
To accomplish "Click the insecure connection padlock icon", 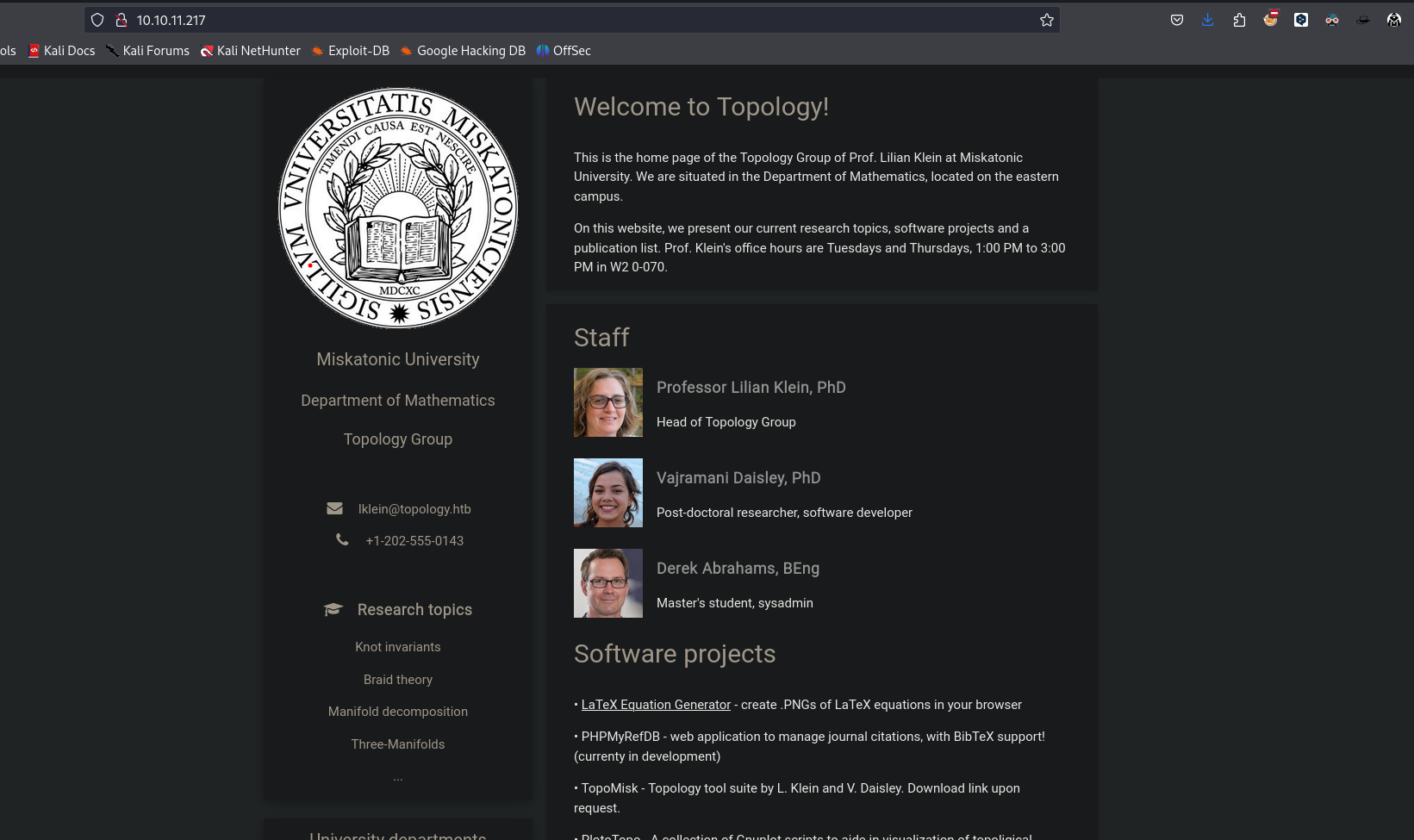I will [x=121, y=20].
